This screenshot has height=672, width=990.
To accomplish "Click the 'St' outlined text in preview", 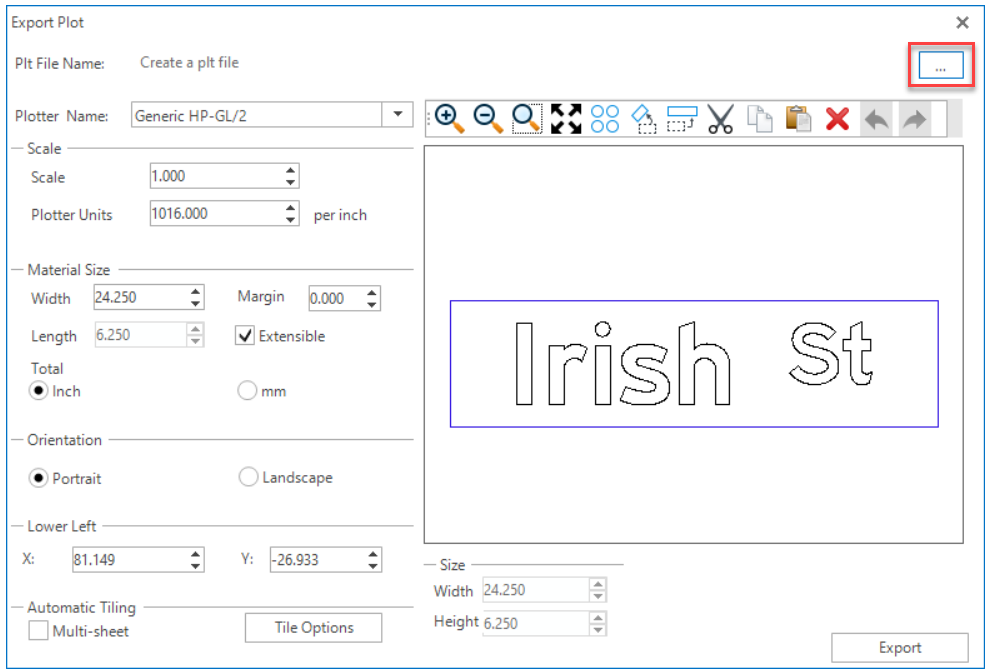I will click(x=831, y=354).
